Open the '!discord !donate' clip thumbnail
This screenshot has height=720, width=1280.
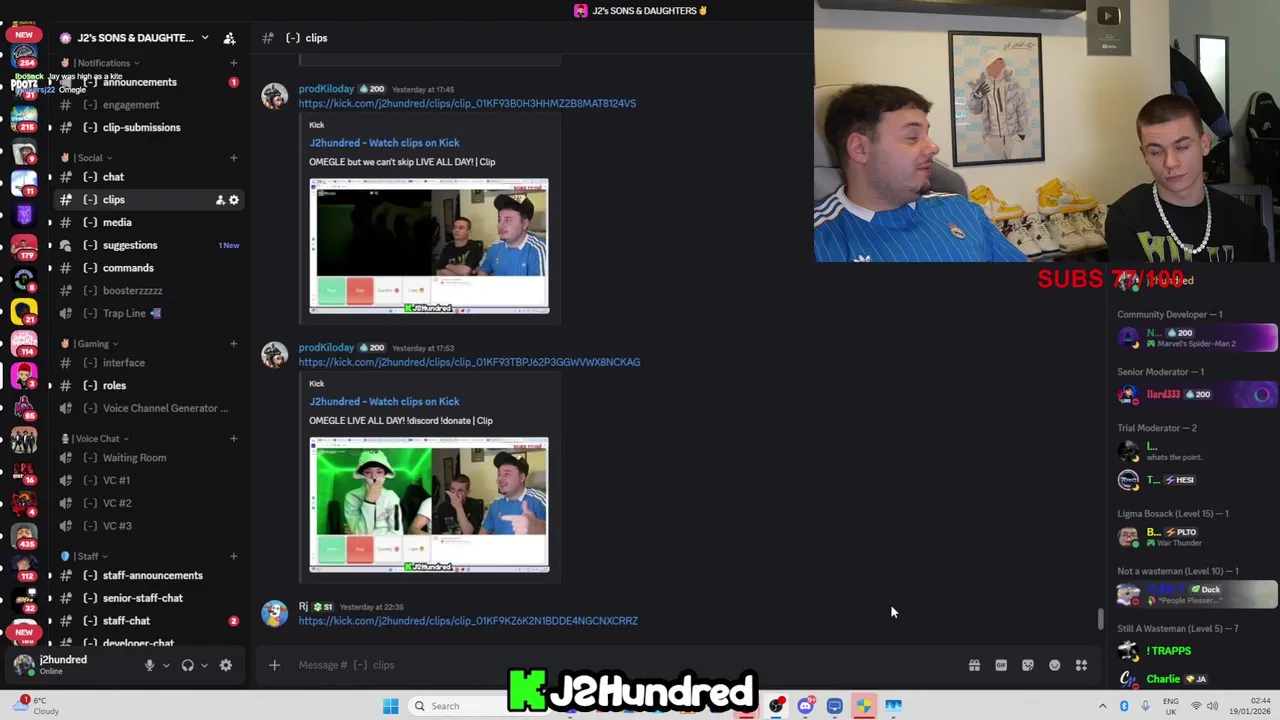429,505
